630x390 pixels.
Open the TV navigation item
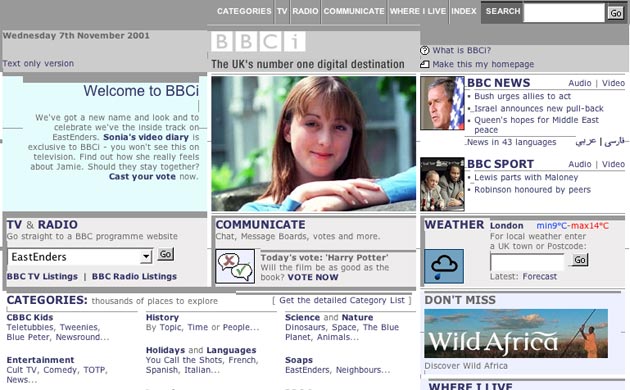[x=282, y=11]
